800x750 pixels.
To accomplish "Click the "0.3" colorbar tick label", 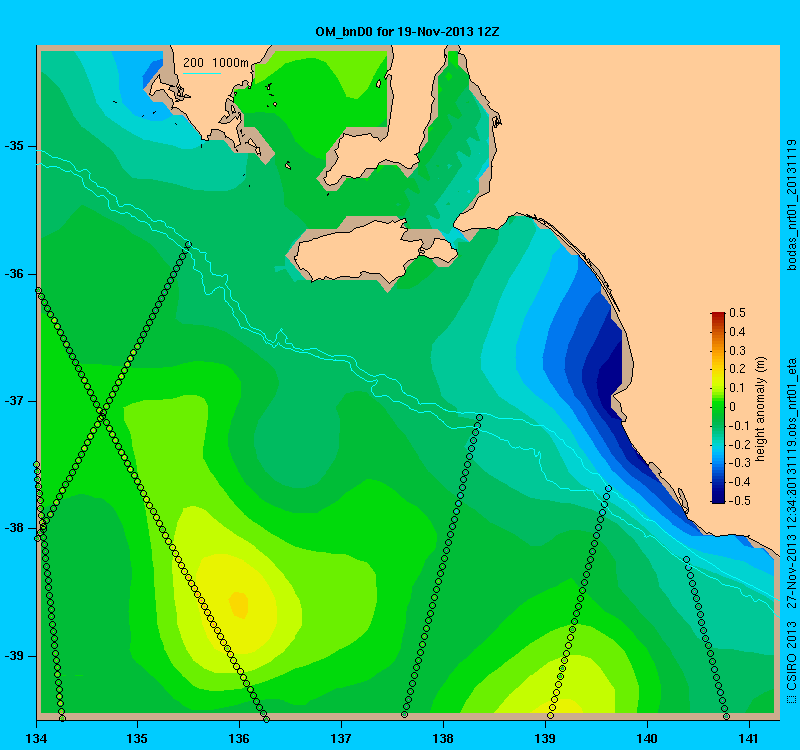I will [737, 351].
